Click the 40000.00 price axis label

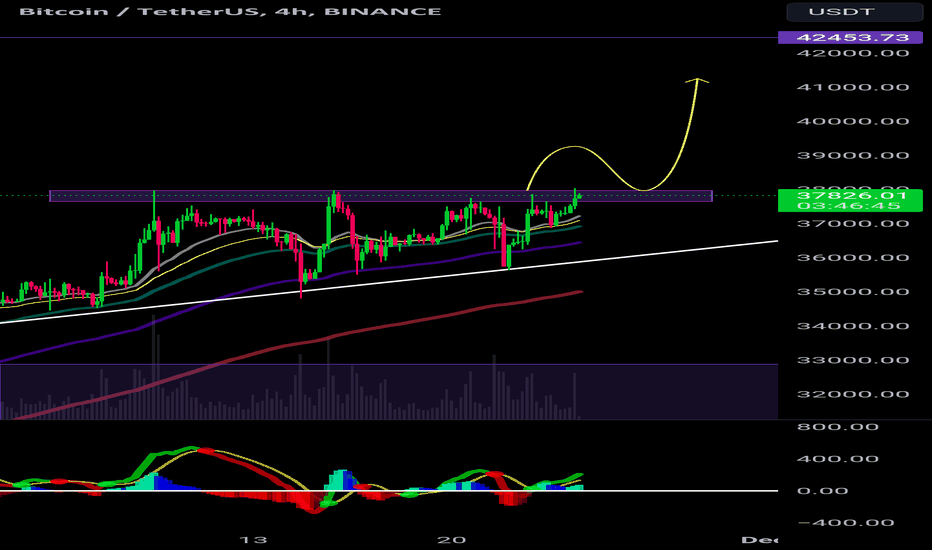pos(853,121)
